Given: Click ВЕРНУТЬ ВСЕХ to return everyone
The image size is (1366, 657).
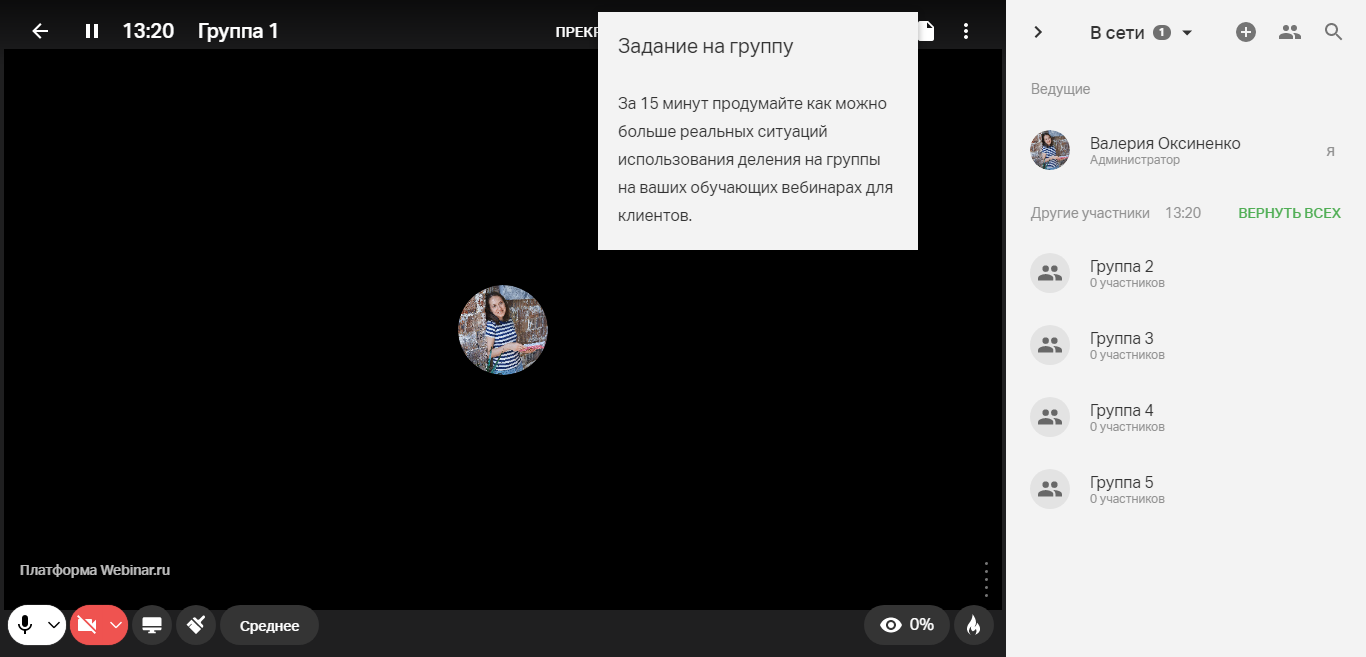Looking at the screenshot, I should tap(1289, 213).
